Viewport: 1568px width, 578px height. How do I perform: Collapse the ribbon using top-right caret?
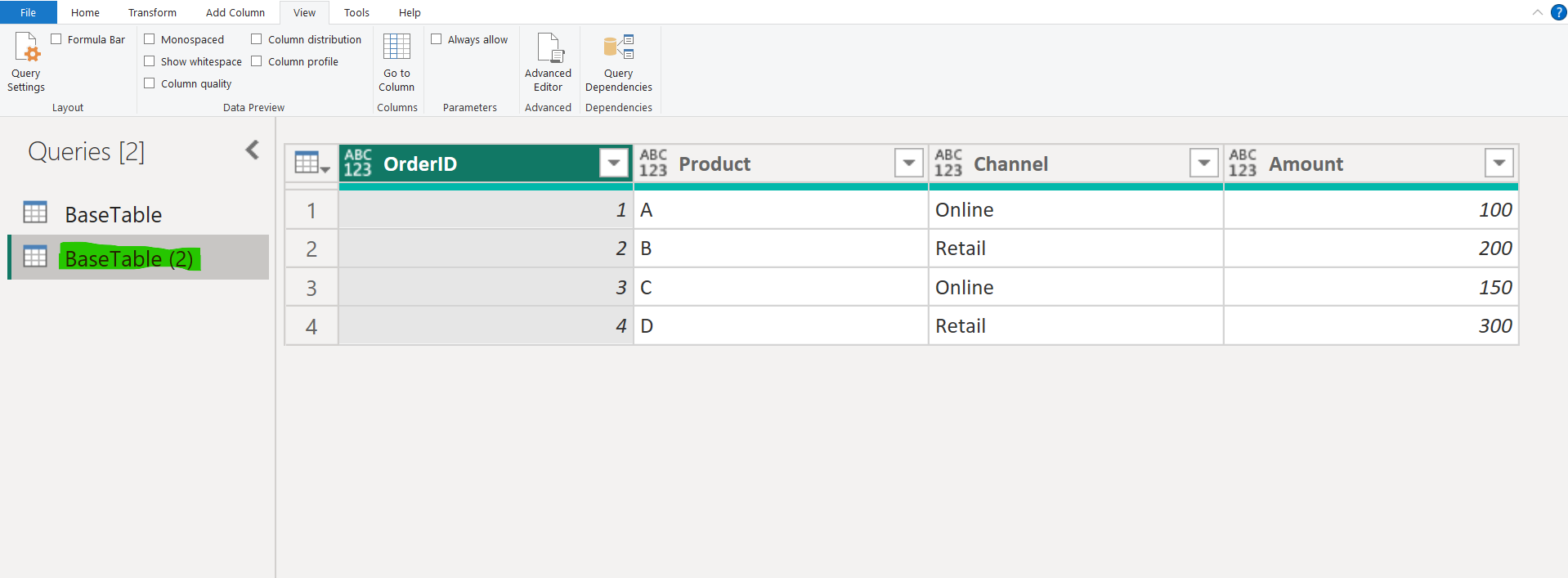coord(1537,12)
